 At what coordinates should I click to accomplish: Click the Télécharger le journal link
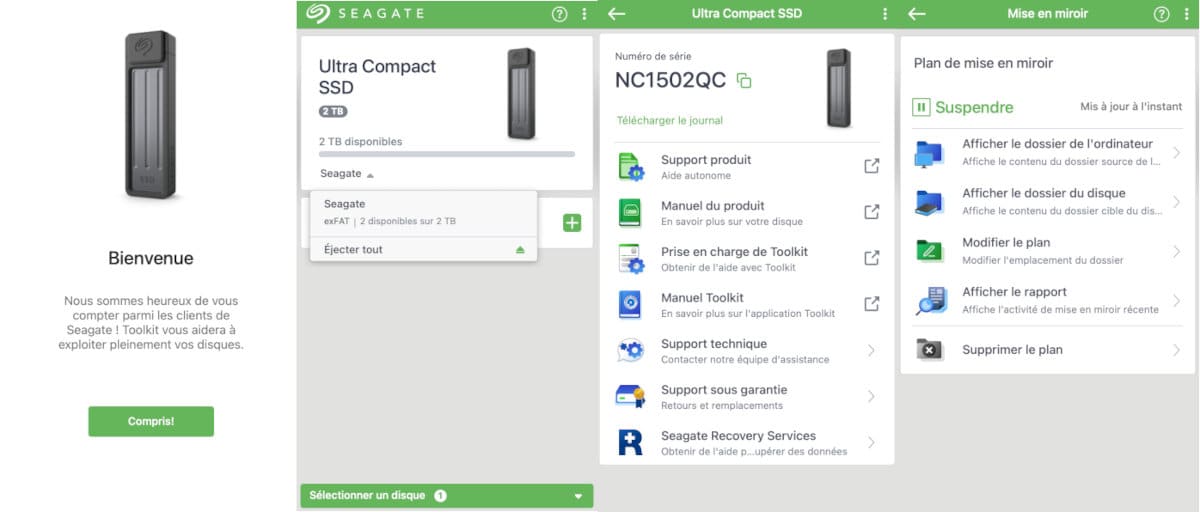670,121
